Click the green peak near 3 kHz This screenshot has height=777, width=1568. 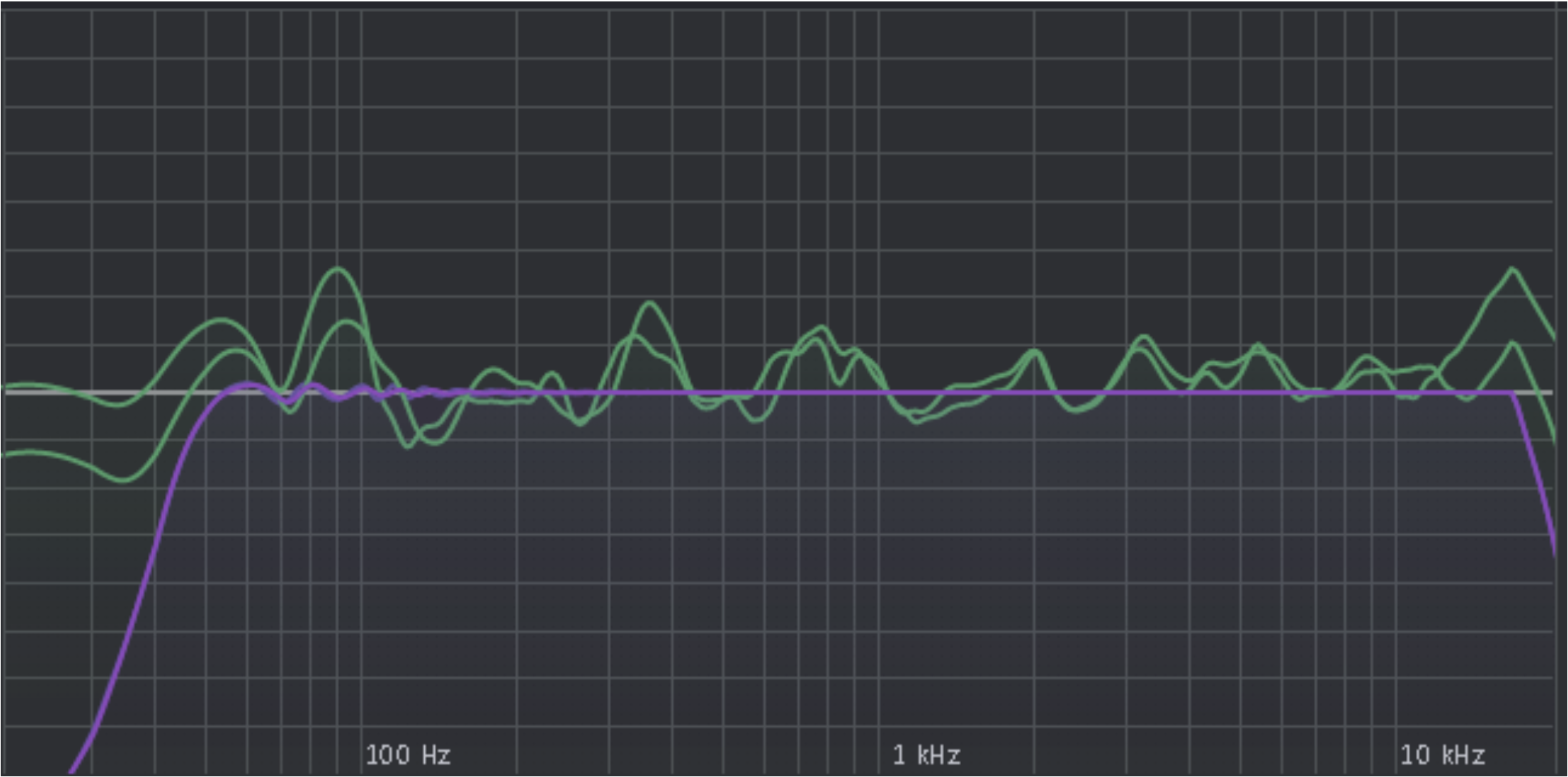[x=1142, y=336]
